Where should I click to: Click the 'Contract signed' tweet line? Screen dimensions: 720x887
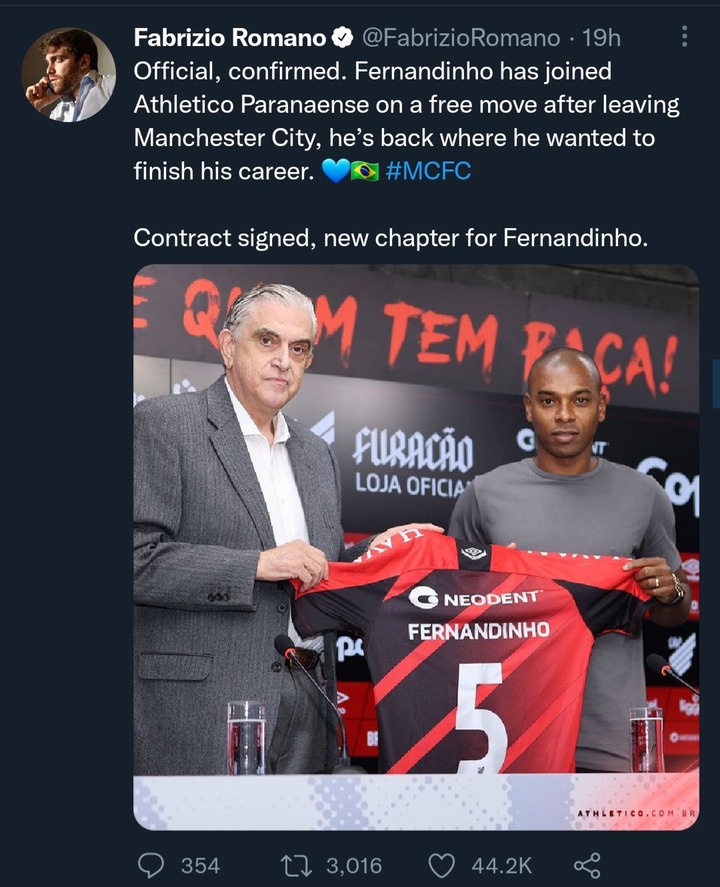point(390,238)
